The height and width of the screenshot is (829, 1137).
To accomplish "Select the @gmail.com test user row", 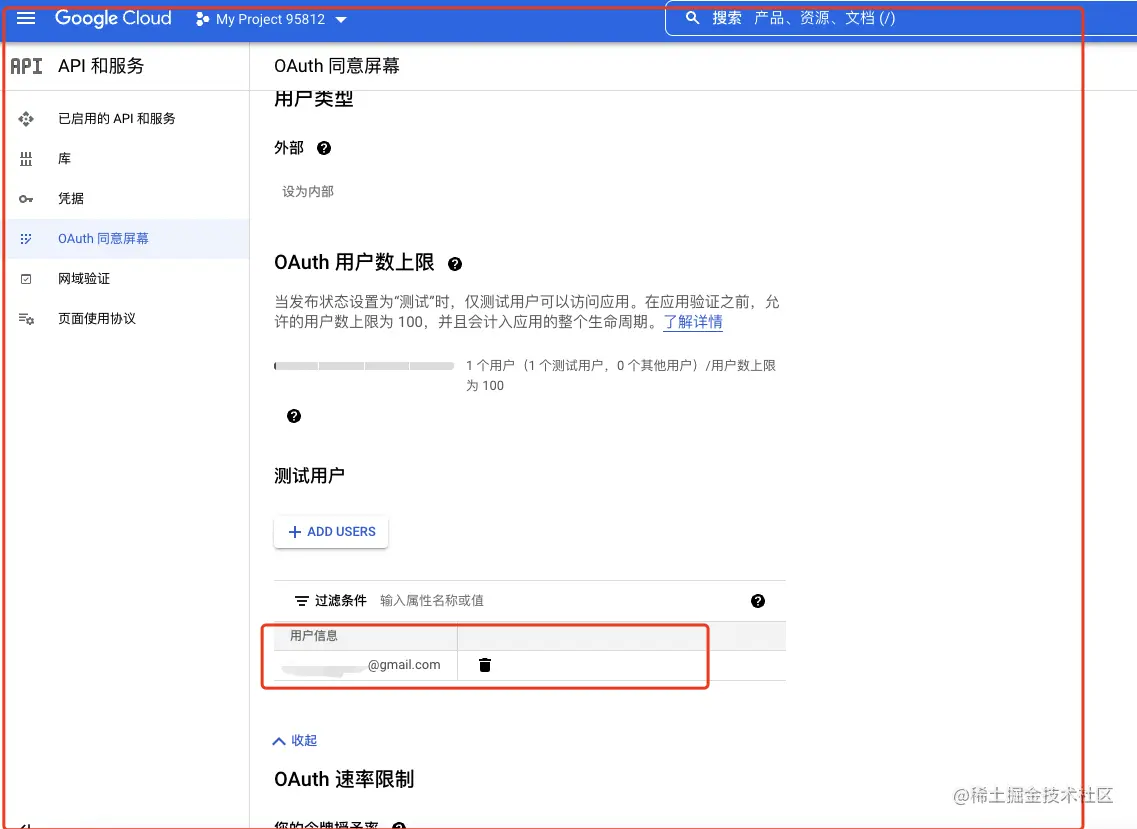I will click(x=530, y=665).
